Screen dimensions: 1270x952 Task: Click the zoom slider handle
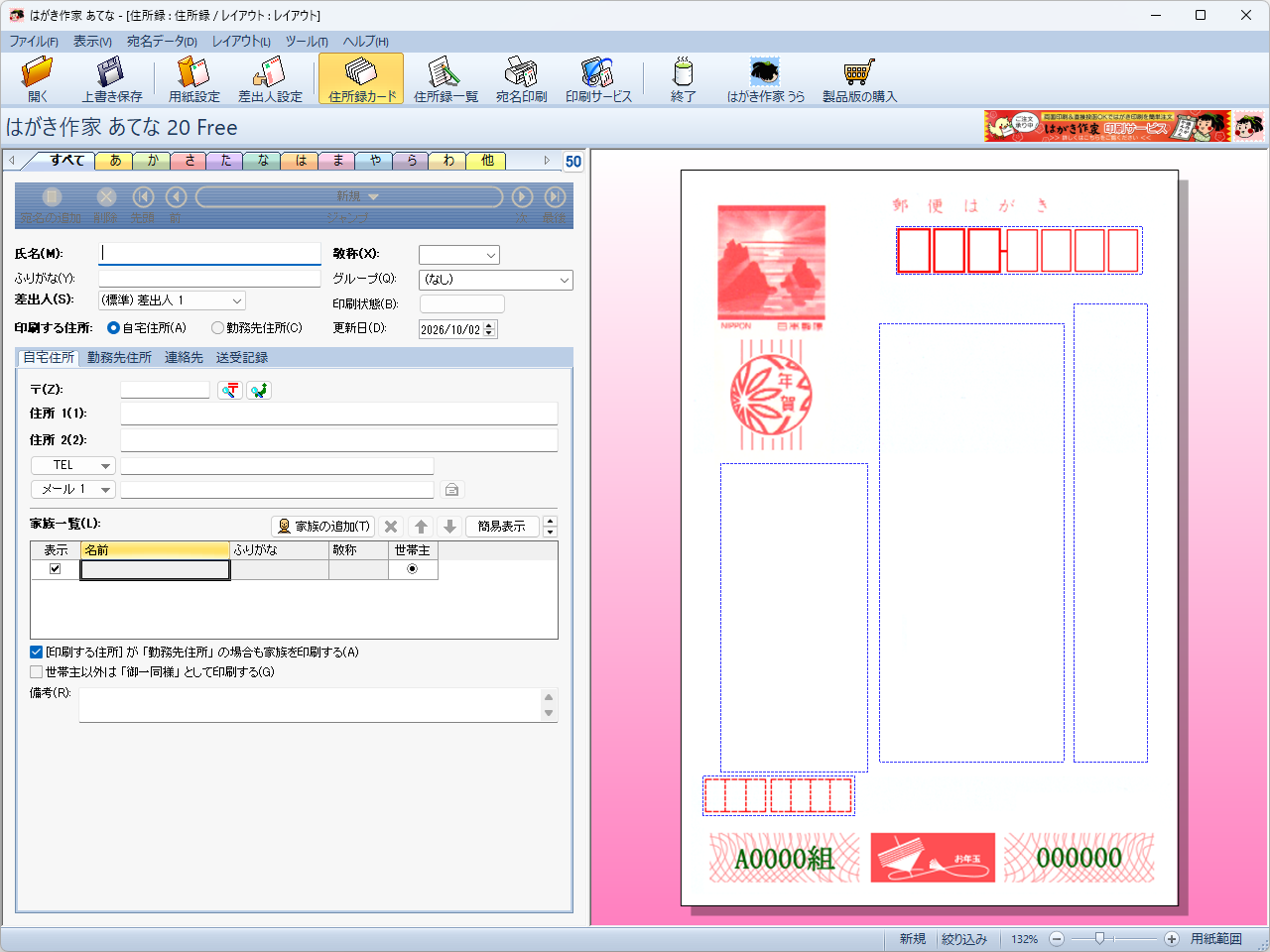[1099, 938]
